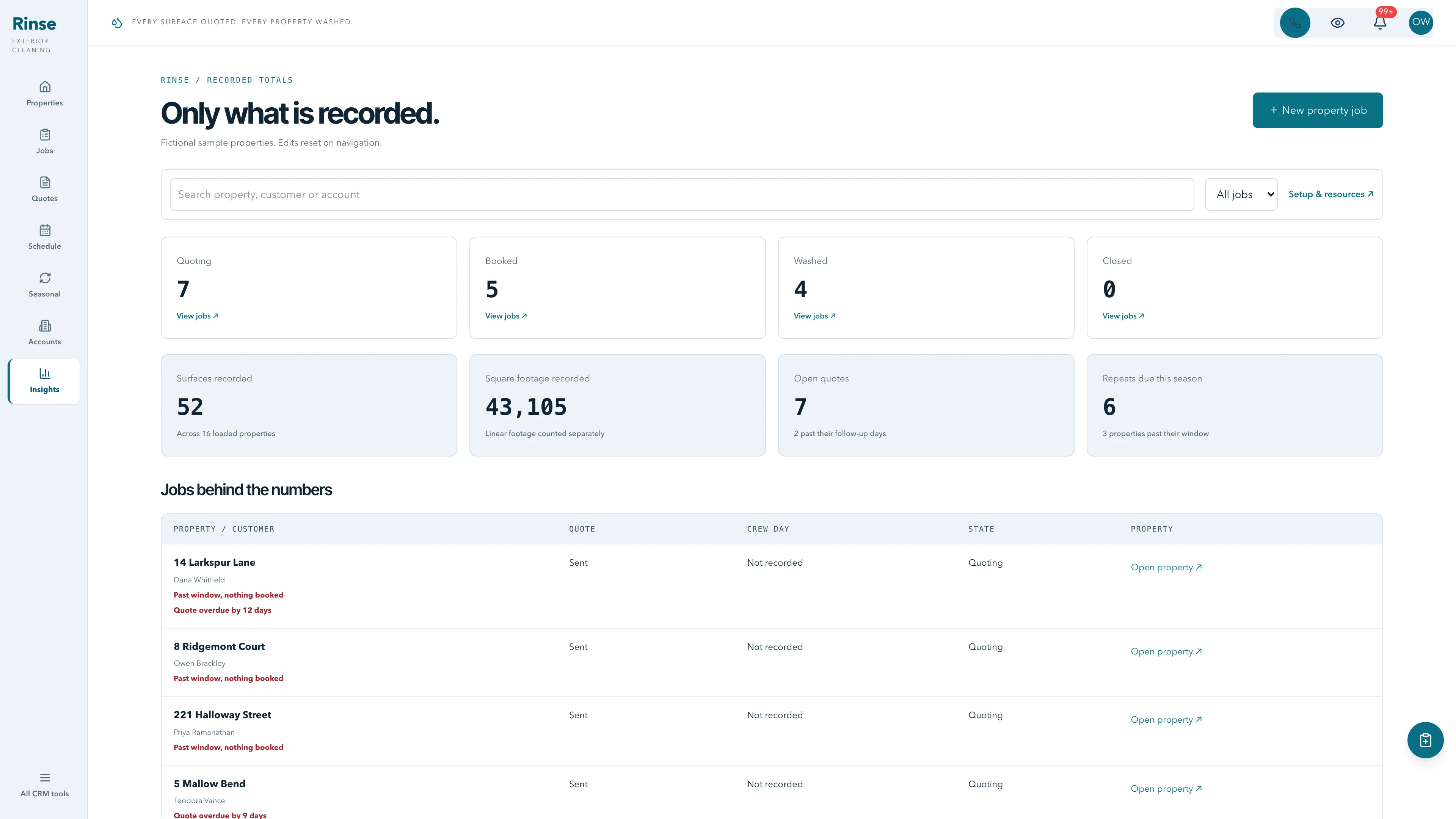1456x819 pixels.
Task: View jobs in the Booked card
Action: pyautogui.click(x=506, y=316)
